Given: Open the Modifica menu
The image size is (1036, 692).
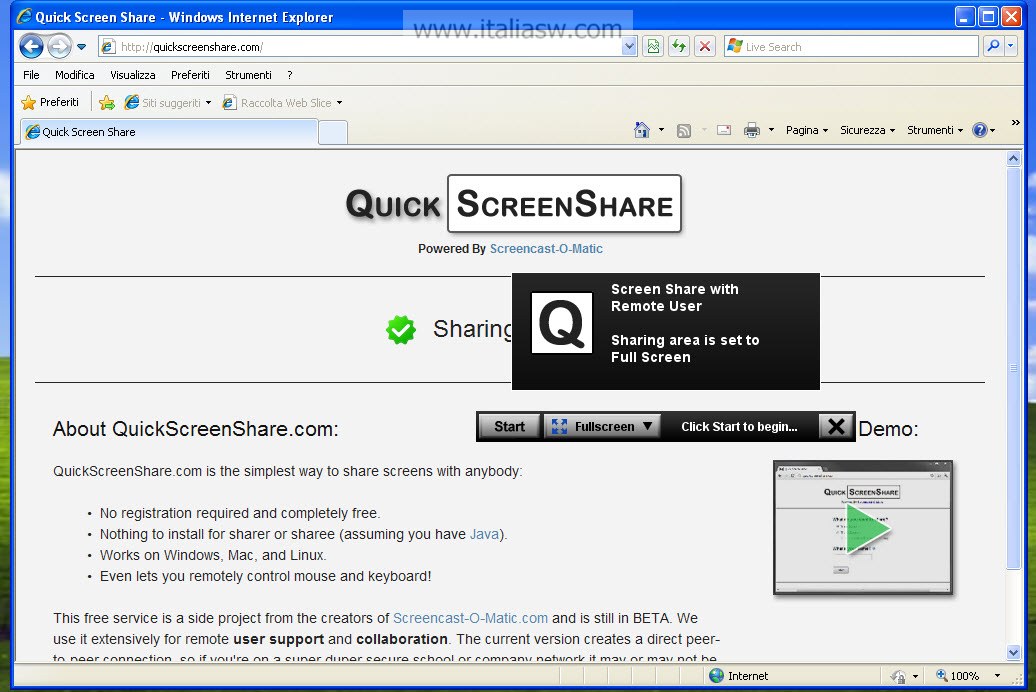Looking at the screenshot, I should 75,75.
